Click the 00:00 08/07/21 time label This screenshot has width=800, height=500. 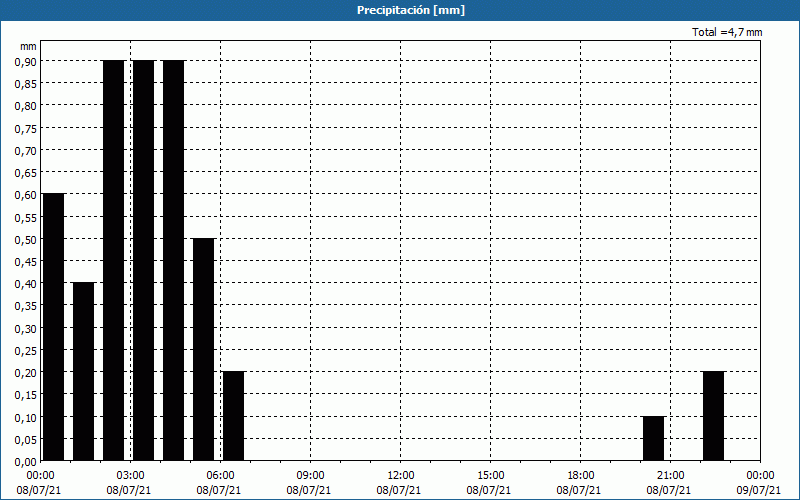(x=39, y=483)
